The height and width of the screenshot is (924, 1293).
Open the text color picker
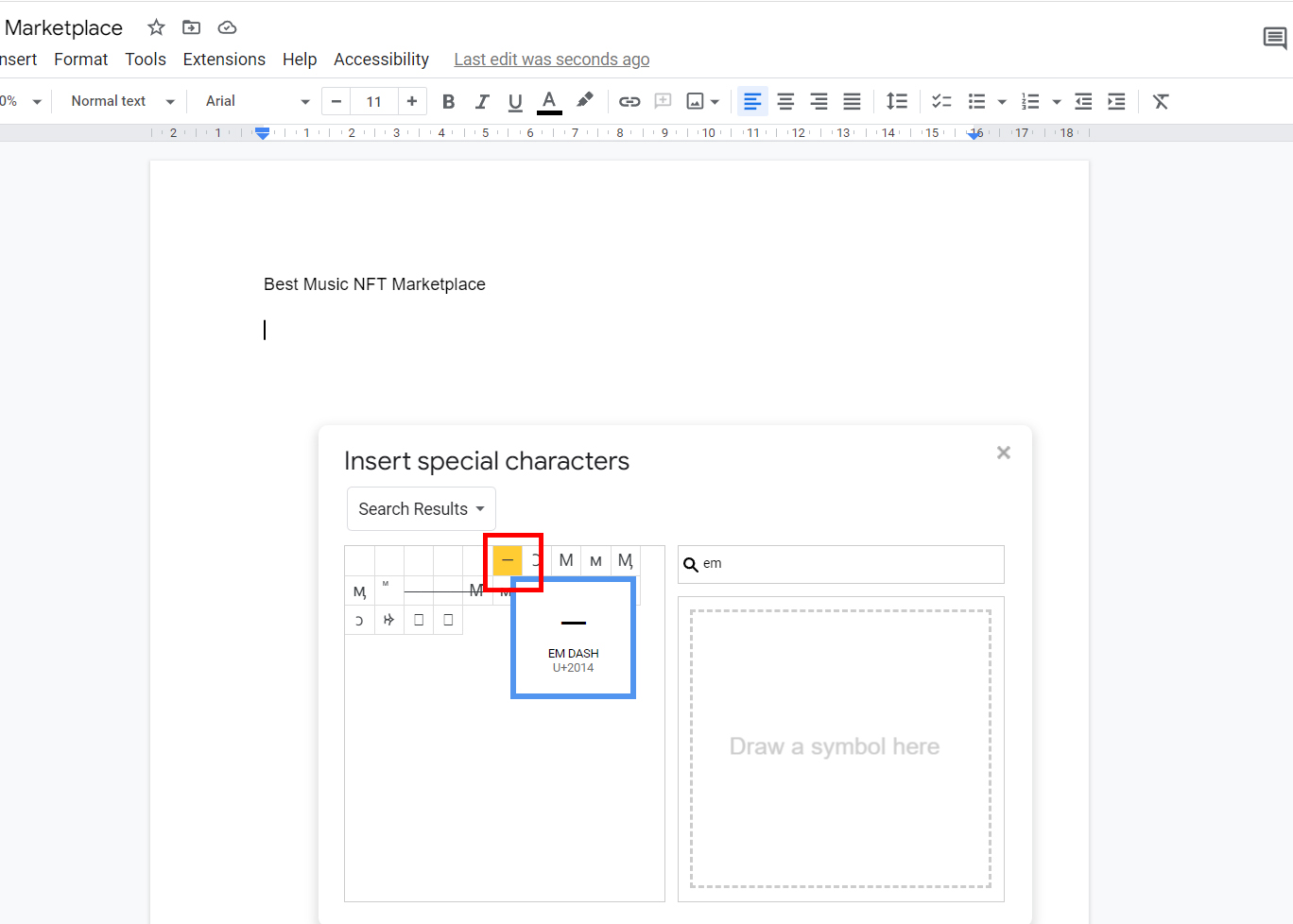(549, 101)
